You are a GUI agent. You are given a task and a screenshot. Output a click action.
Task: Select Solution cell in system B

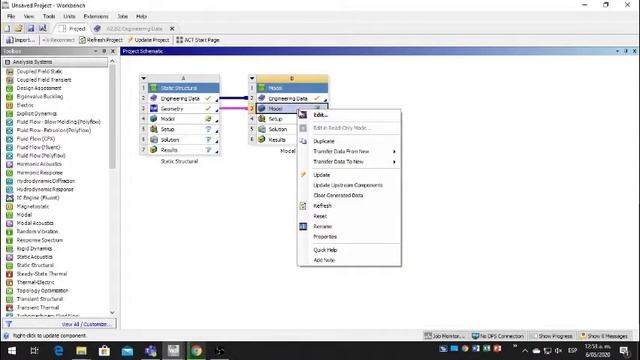click(x=278, y=129)
